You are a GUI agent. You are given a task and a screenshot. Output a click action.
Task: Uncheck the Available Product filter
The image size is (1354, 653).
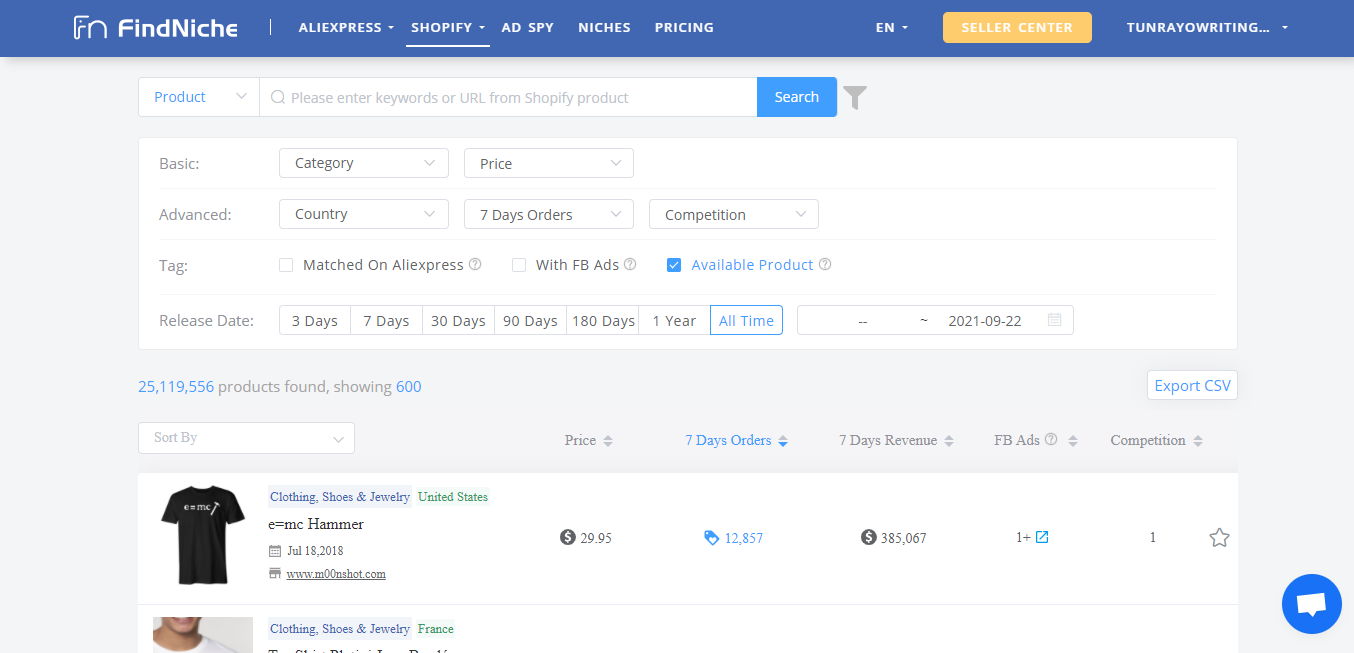tap(674, 264)
